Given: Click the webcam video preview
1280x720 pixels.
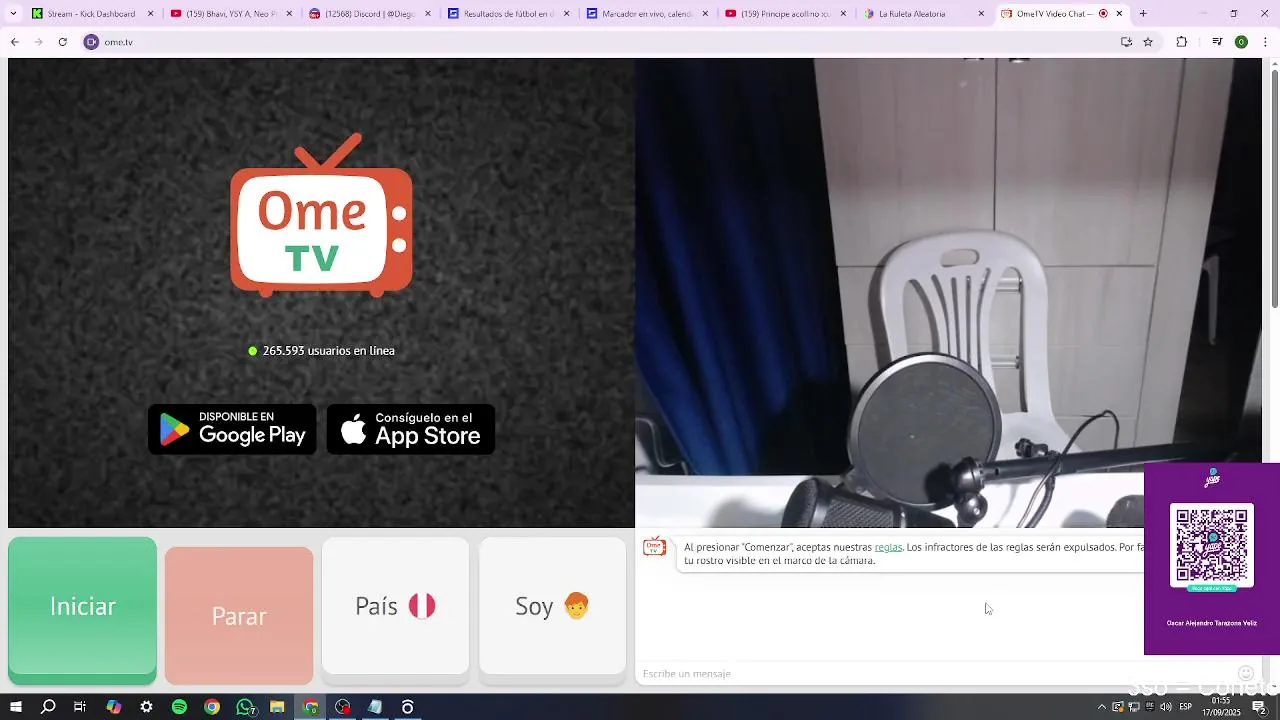Looking at the screenshot, I should point(948,292).
